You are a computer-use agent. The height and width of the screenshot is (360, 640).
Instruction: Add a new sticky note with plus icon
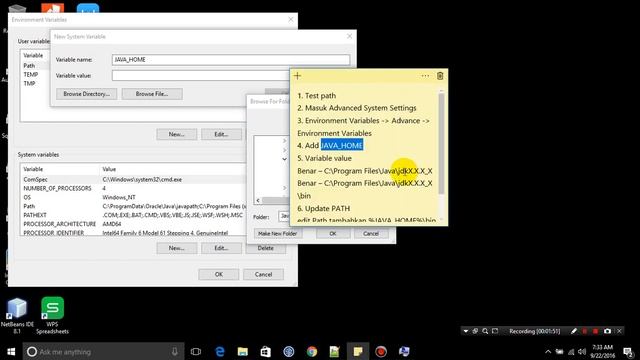point(297,76)
